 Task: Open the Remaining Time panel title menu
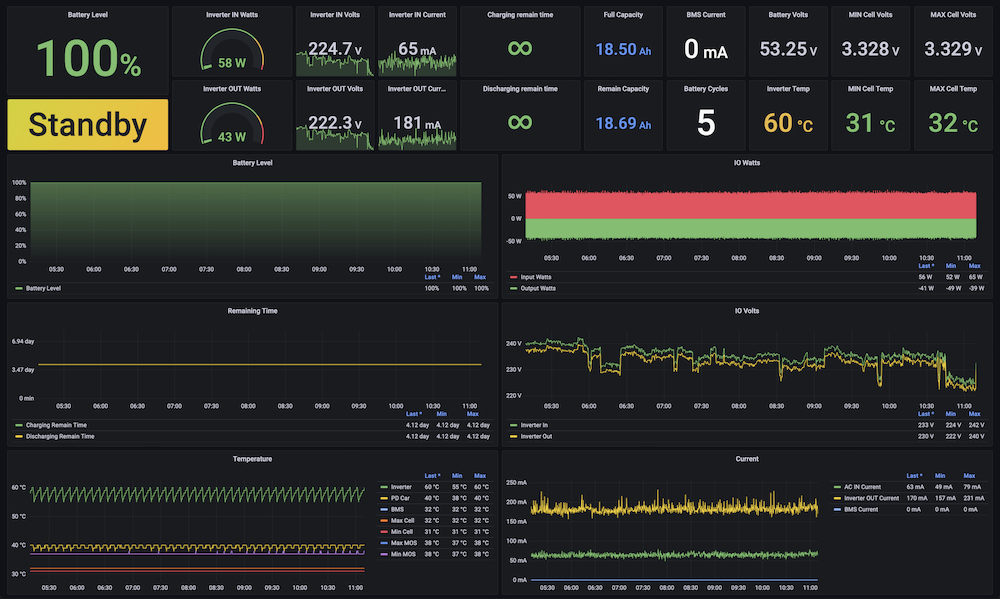click(x=252, y=311)
